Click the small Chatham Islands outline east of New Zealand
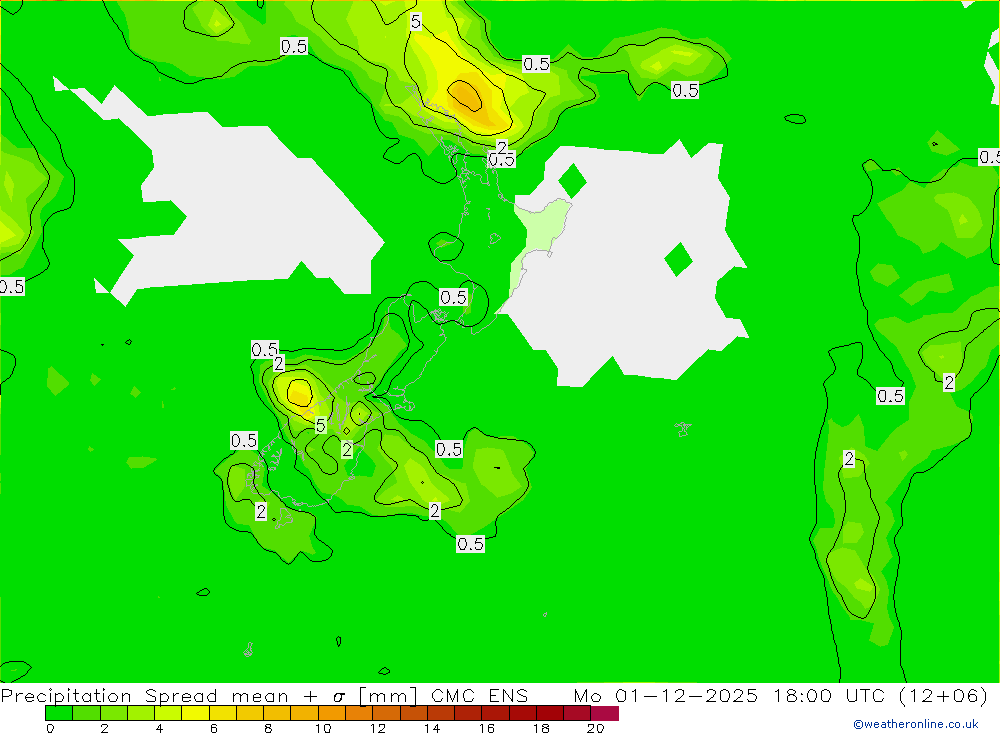 [x=683, y=428]
